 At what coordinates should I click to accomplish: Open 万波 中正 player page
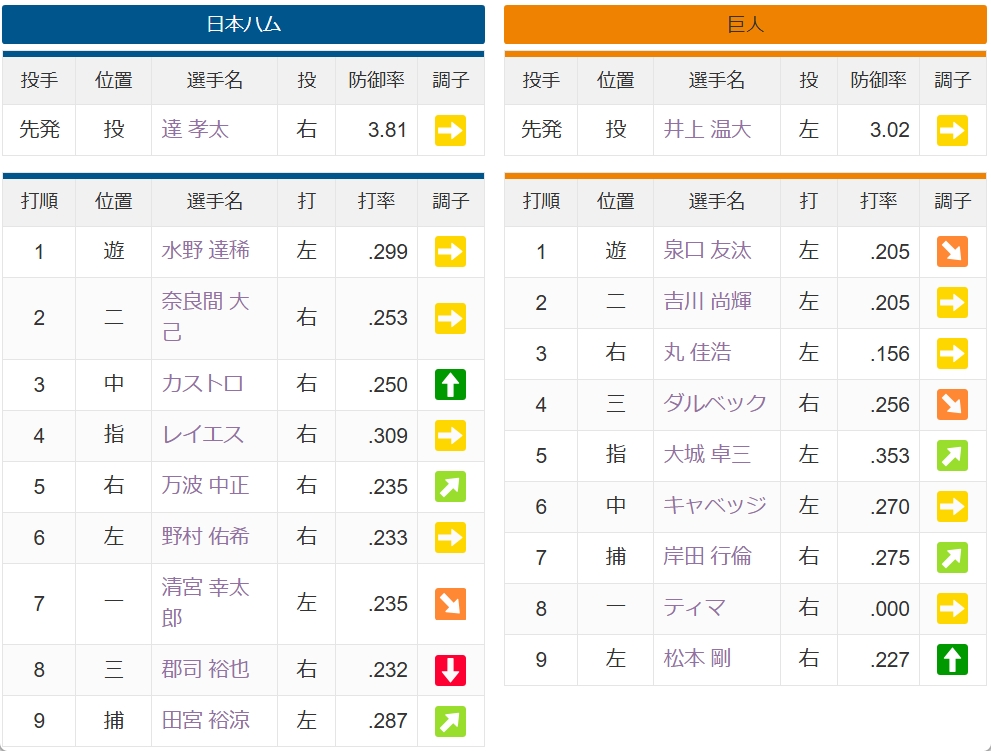coord(205,485)
